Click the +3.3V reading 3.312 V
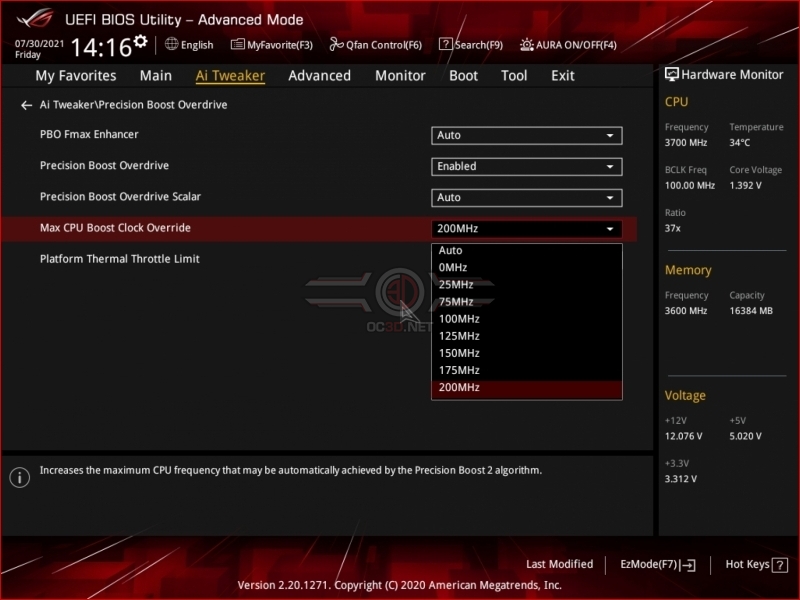 (x=681, y=480)
